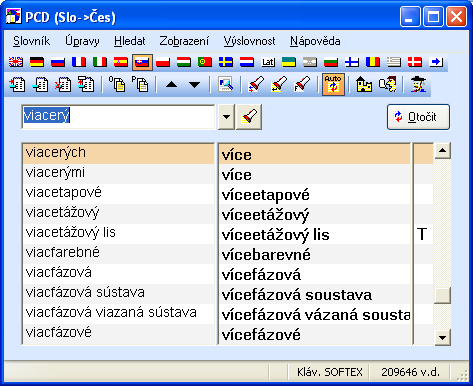Click the translation 'vícefázové'

pyautogui.click(x=261, y=335)
